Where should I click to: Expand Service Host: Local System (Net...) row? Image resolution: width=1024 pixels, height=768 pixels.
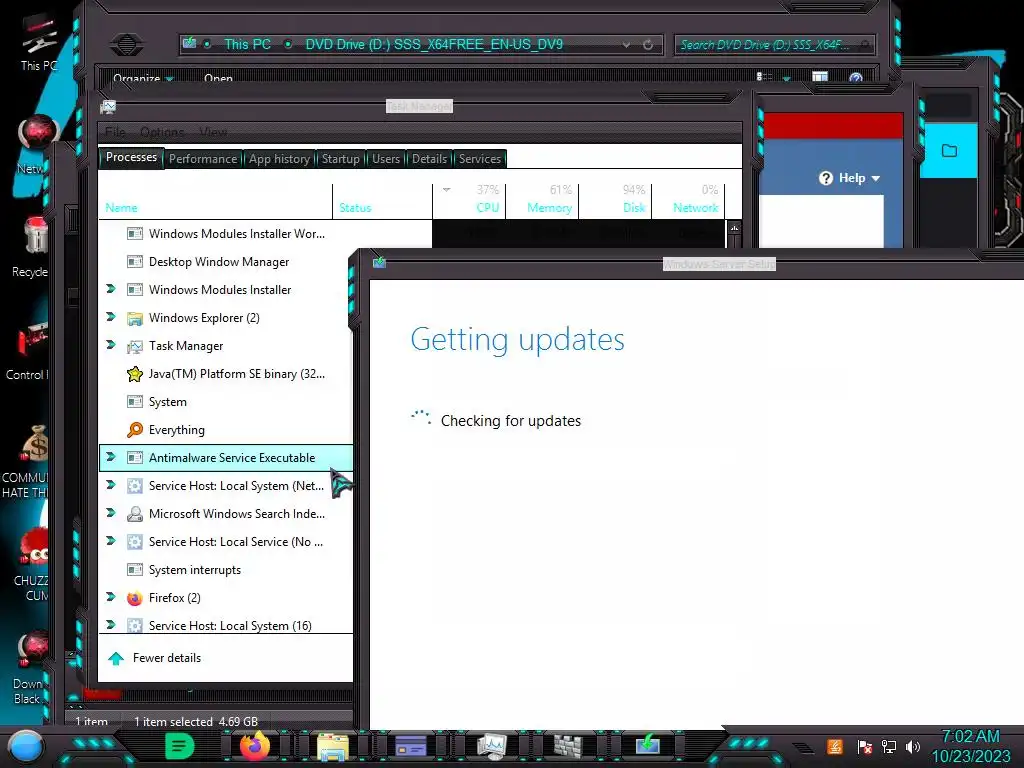coord(110,485)
